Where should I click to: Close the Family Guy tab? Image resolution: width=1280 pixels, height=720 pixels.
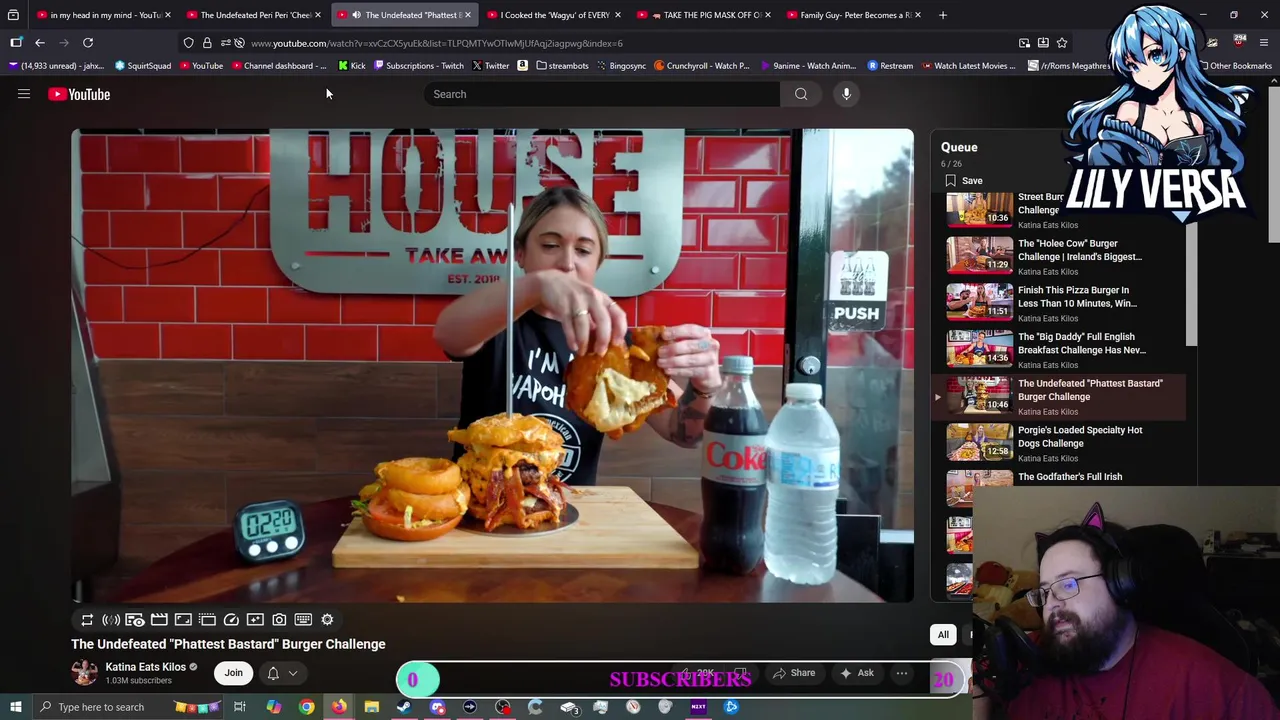918,15
